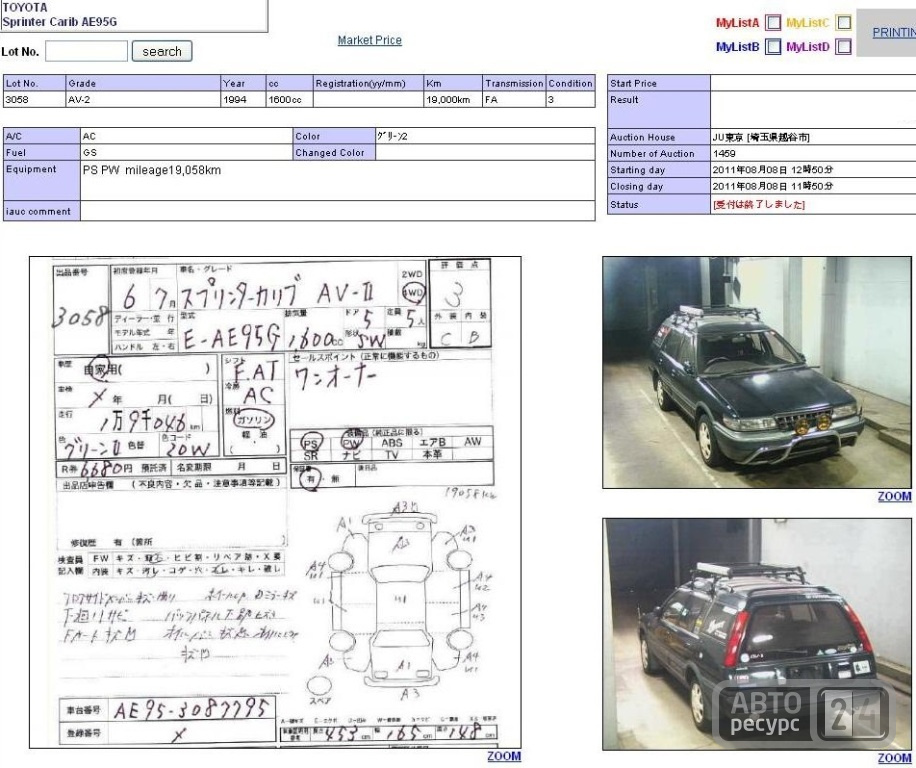Tick the MyListA checkbox
The width and height of the screenshot is (916, 768).
pos(772,23)
